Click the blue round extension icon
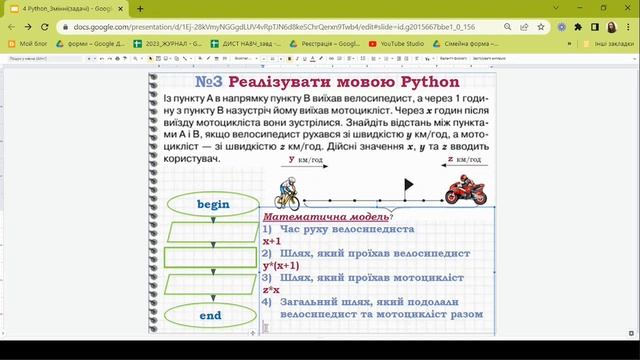The height and width of the screenshot is (360, 640). coord(562,27)
